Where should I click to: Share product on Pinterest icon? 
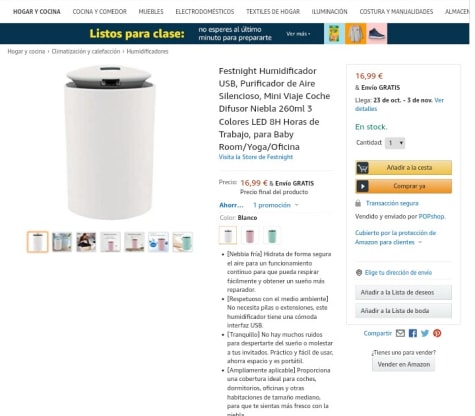(x=437, y=333)
